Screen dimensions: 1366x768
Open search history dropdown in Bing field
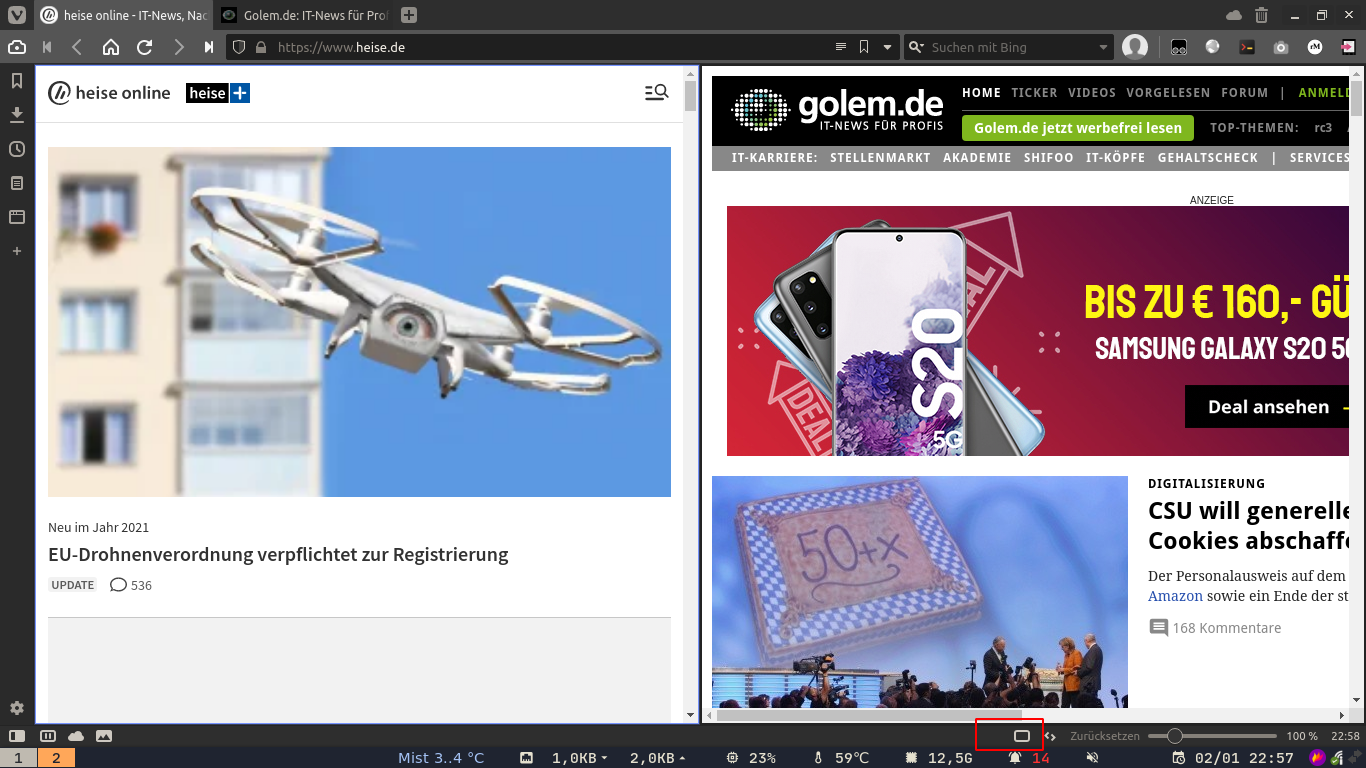click(1103, 47)
